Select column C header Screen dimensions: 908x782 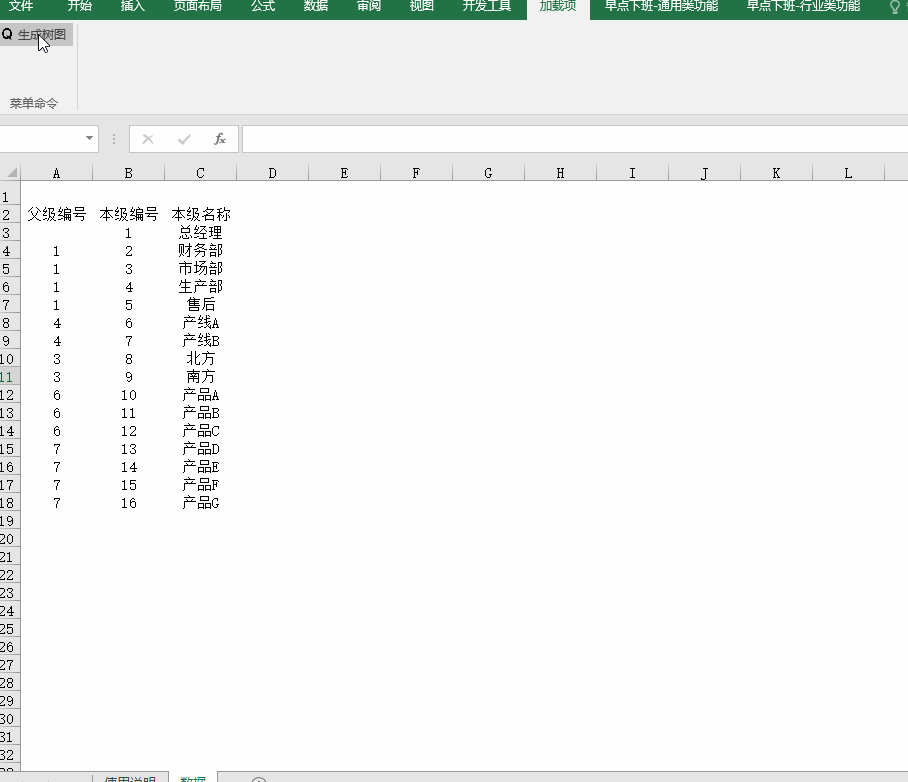click(x=200, y=173)
